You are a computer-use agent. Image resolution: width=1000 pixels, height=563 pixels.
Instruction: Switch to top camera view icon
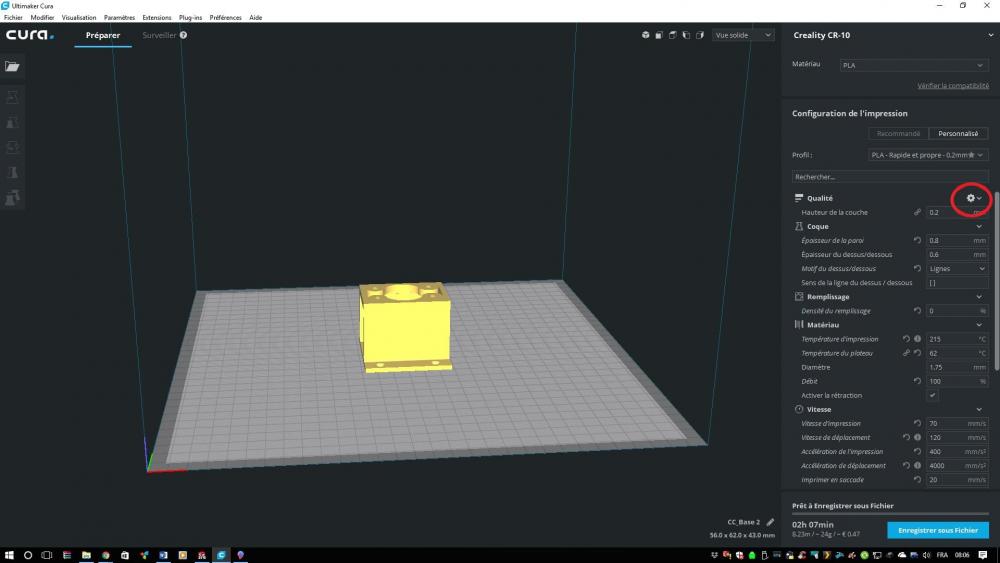tap(672, 35)
